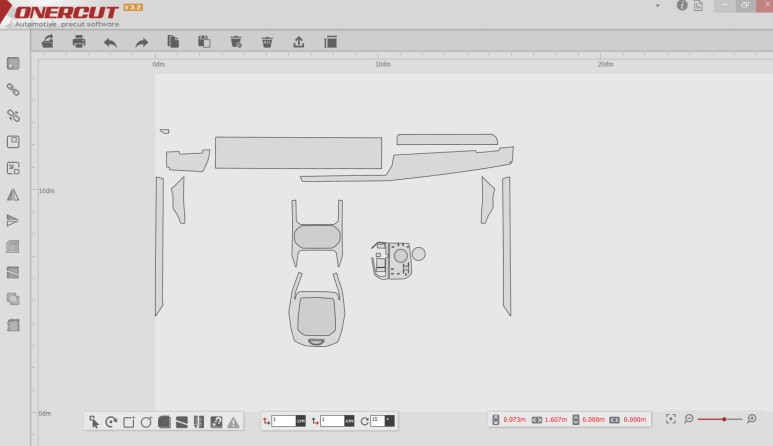Screen dimensions: 773x446
Task: Click the broken link (unlink) sidebar icon
Action: pos(13,116)
